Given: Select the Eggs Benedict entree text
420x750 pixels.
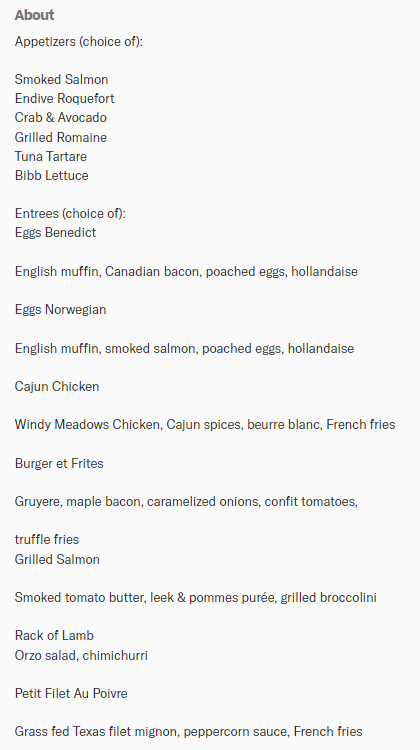Looking at the screenshot, I should (x=55, y=233).
